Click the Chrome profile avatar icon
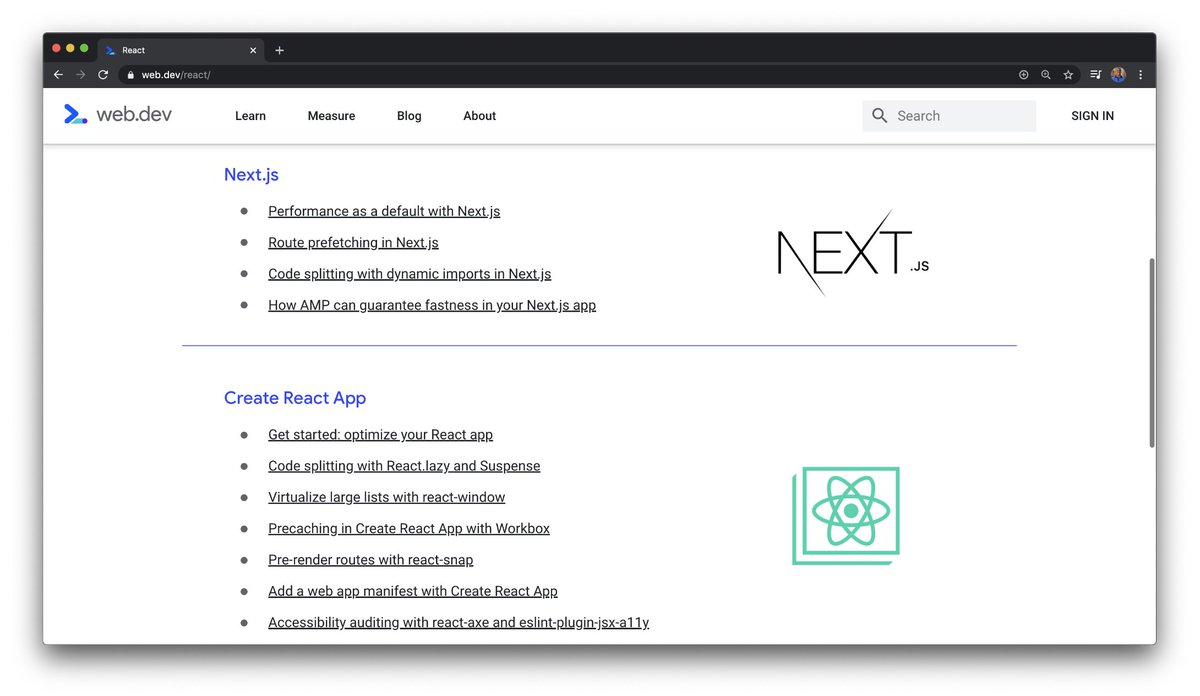This screenshot has height=696, width=1200. coord(1117,74)
